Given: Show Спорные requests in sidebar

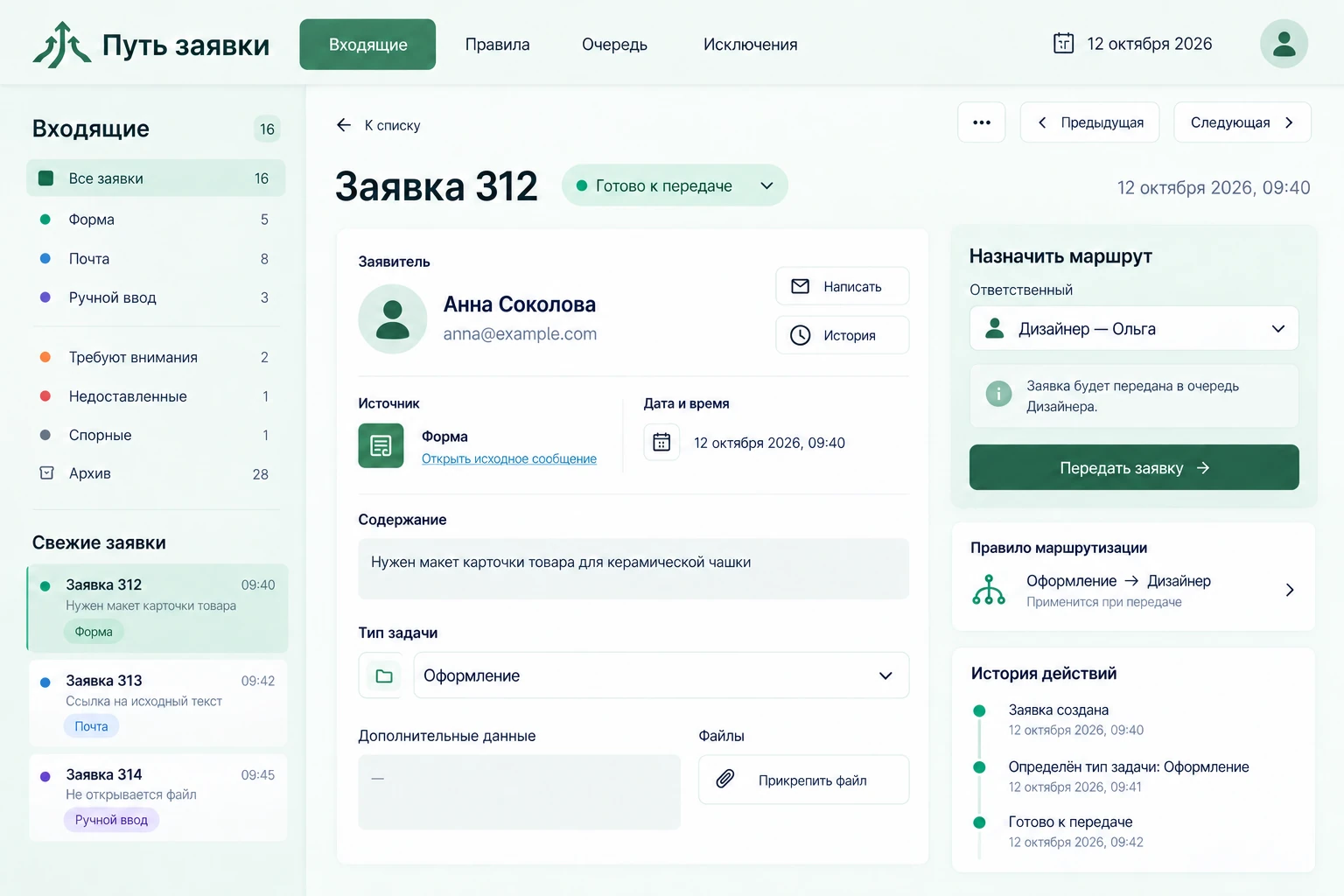Looking at the screenshot, I should pyautogui.click(x=156, y=435).
